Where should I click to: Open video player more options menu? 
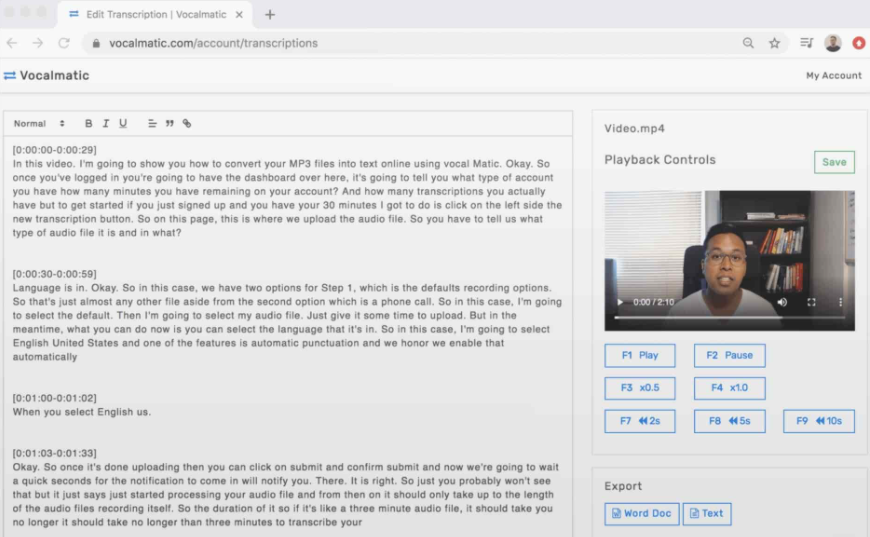(x=840, y=302)
